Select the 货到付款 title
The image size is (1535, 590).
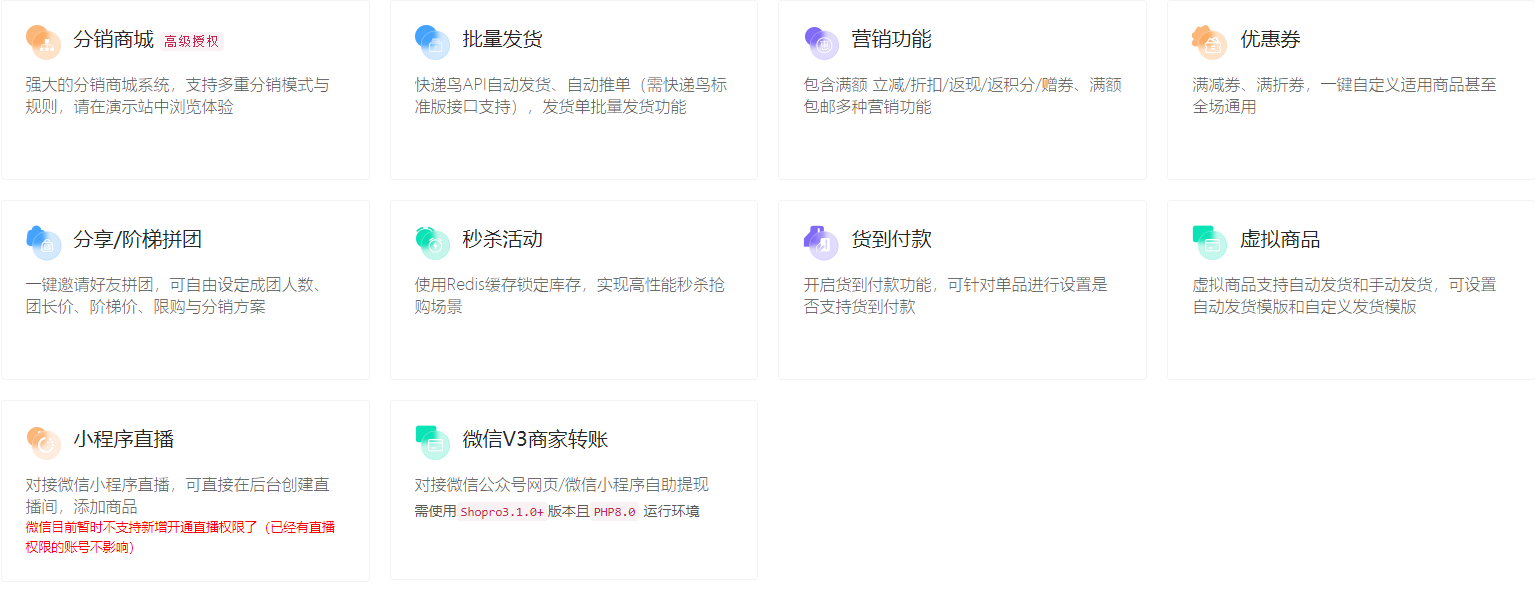[891, 240]
